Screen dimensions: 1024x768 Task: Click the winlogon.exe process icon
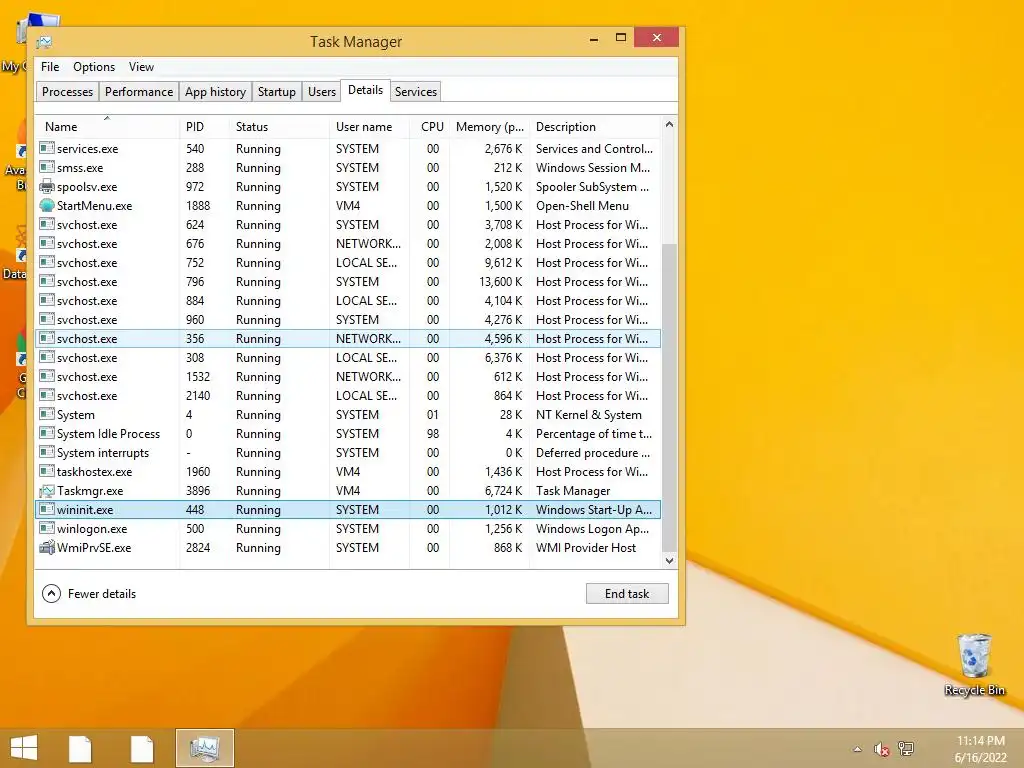coord(46,528)
